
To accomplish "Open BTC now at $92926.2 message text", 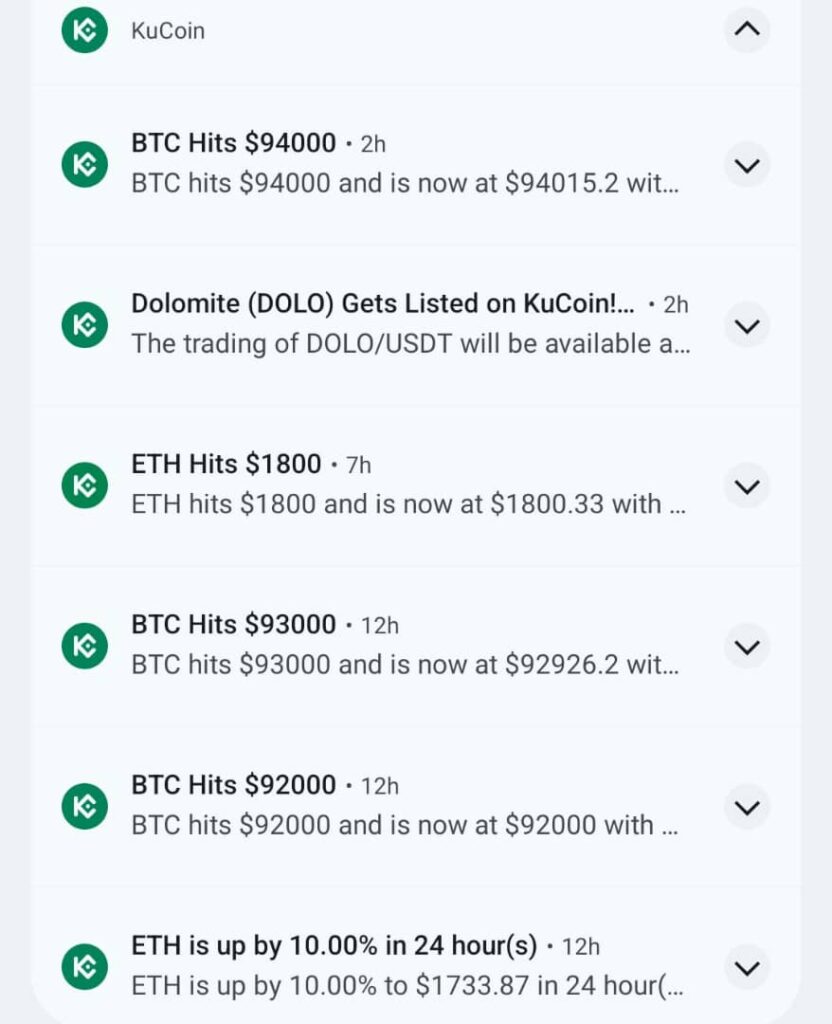I will (x=405, y=665).
